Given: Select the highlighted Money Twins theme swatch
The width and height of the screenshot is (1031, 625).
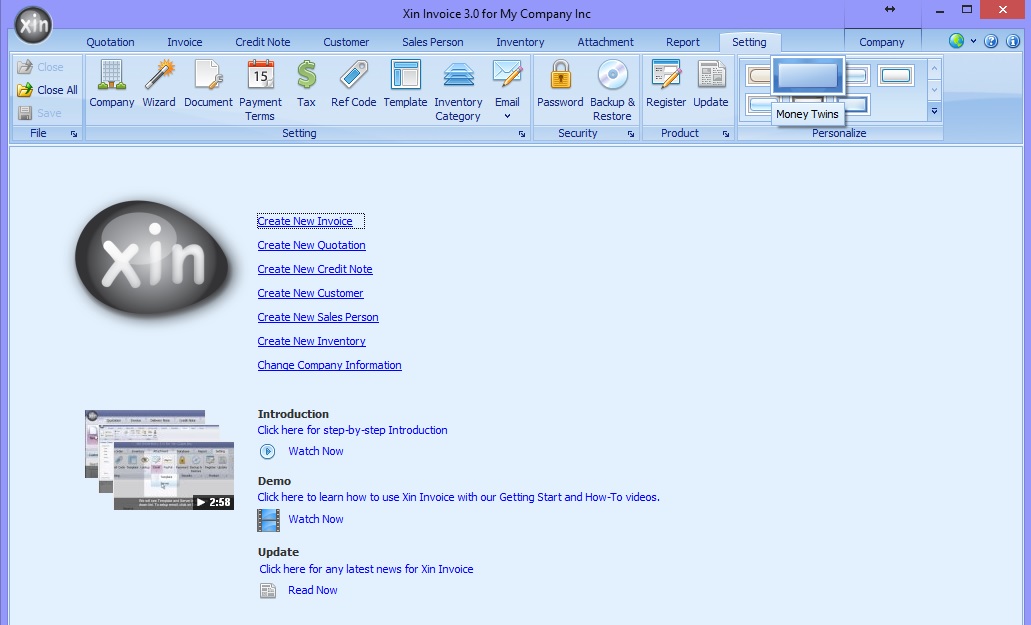Looking at the screenshot, I should [807, 76].
